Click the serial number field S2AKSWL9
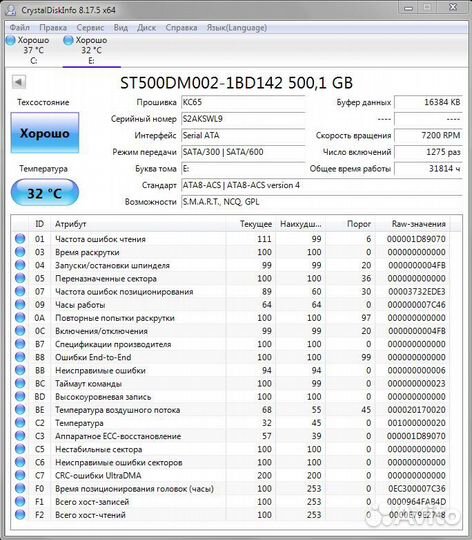This screenshot has width=472, height=540. 243,119
